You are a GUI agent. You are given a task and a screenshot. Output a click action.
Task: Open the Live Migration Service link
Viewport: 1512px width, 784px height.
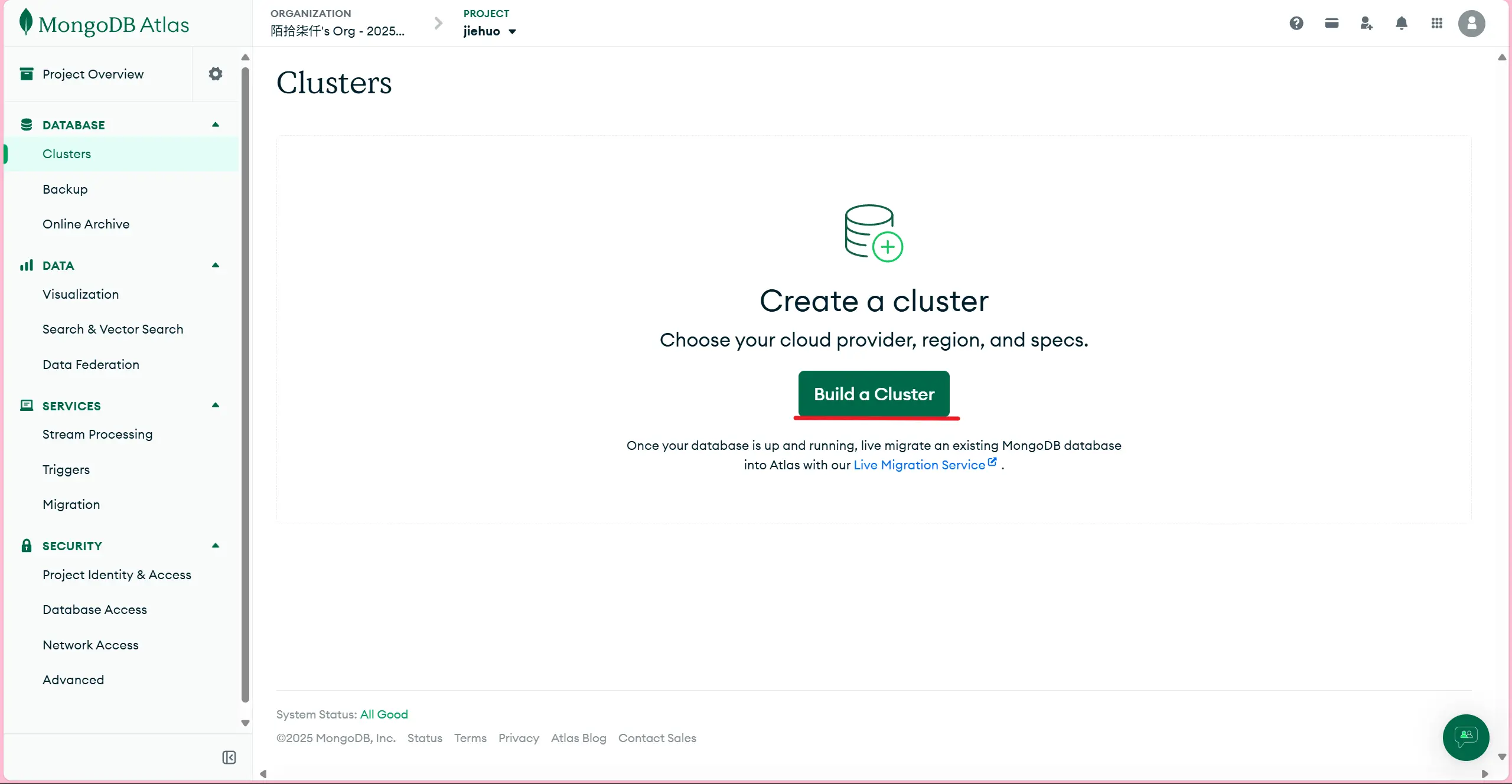(x=920, y=465)
